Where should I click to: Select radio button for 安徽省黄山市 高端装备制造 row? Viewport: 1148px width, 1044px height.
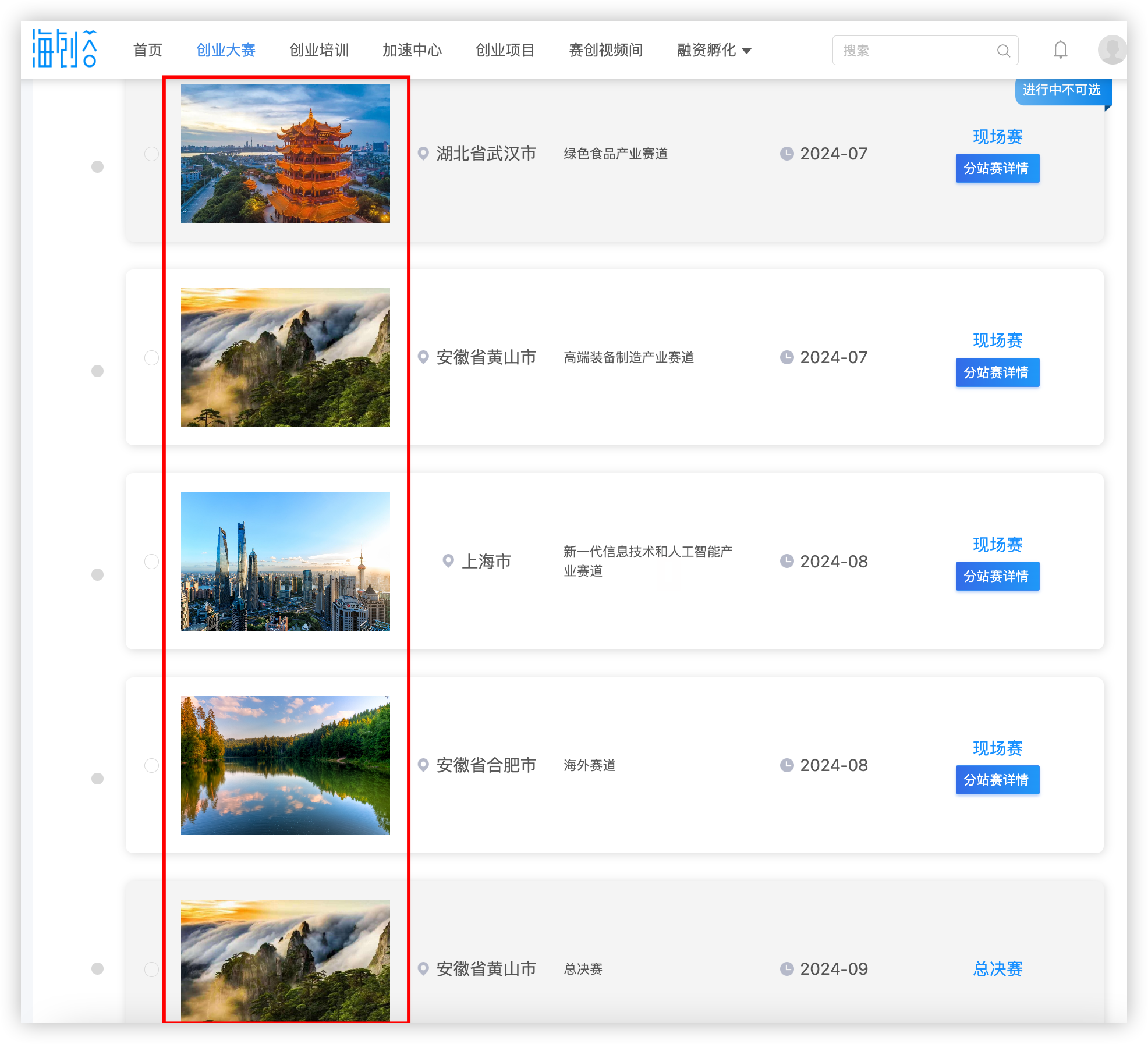click(x=151, y=357)
